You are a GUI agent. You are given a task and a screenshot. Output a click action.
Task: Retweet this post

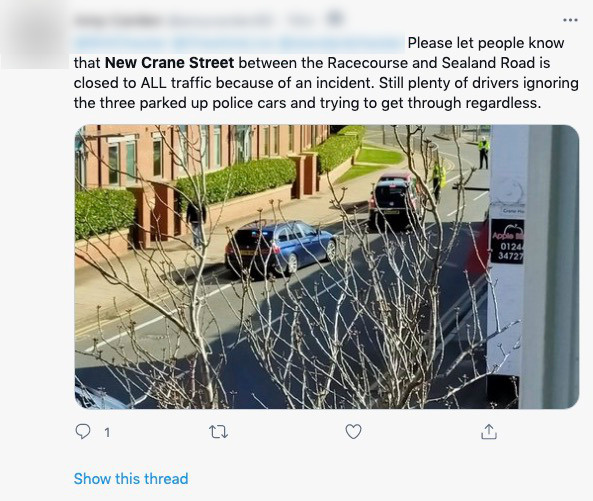[219, 431]
